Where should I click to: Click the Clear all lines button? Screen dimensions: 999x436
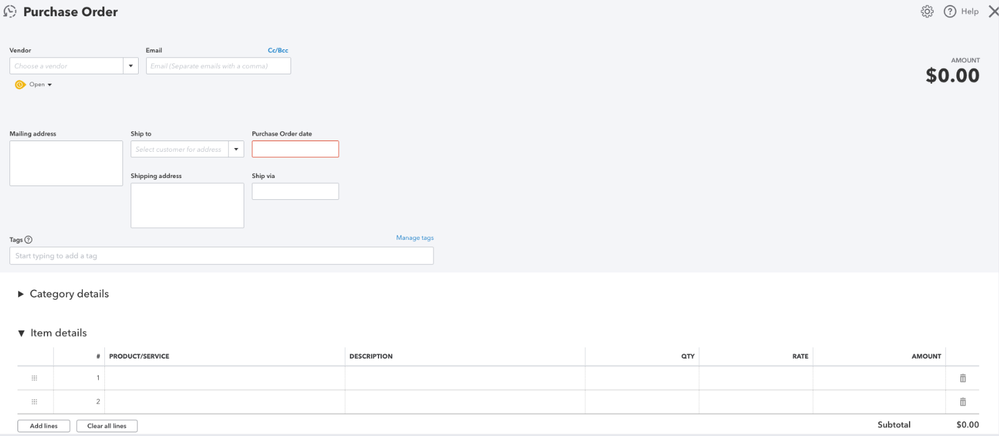107,426
